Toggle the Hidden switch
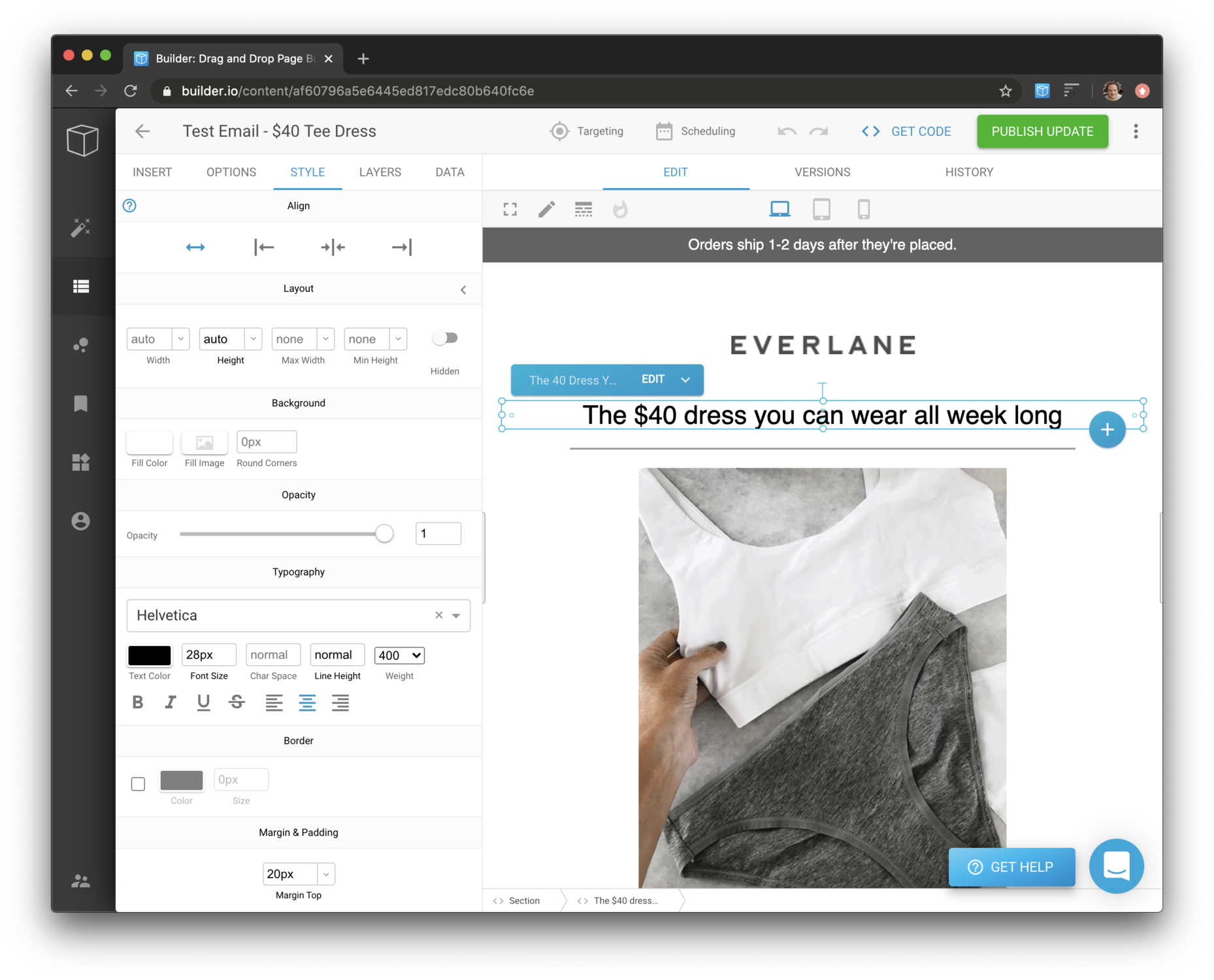 [445, 338]
